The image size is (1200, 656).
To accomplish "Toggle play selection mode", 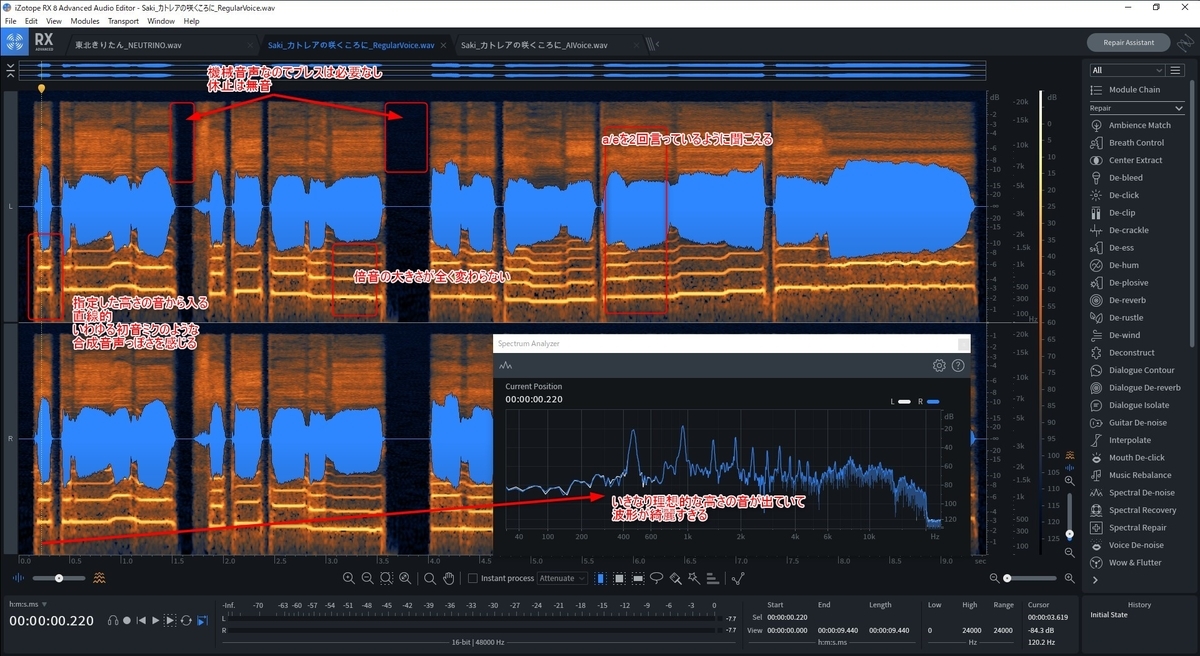I will click(171, 621).
